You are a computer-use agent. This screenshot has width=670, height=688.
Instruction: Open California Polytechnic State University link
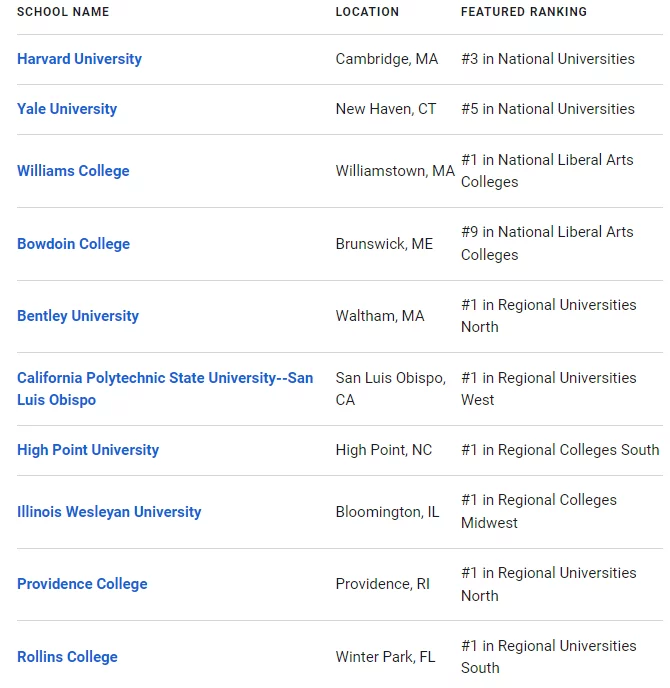coord(165,389)
